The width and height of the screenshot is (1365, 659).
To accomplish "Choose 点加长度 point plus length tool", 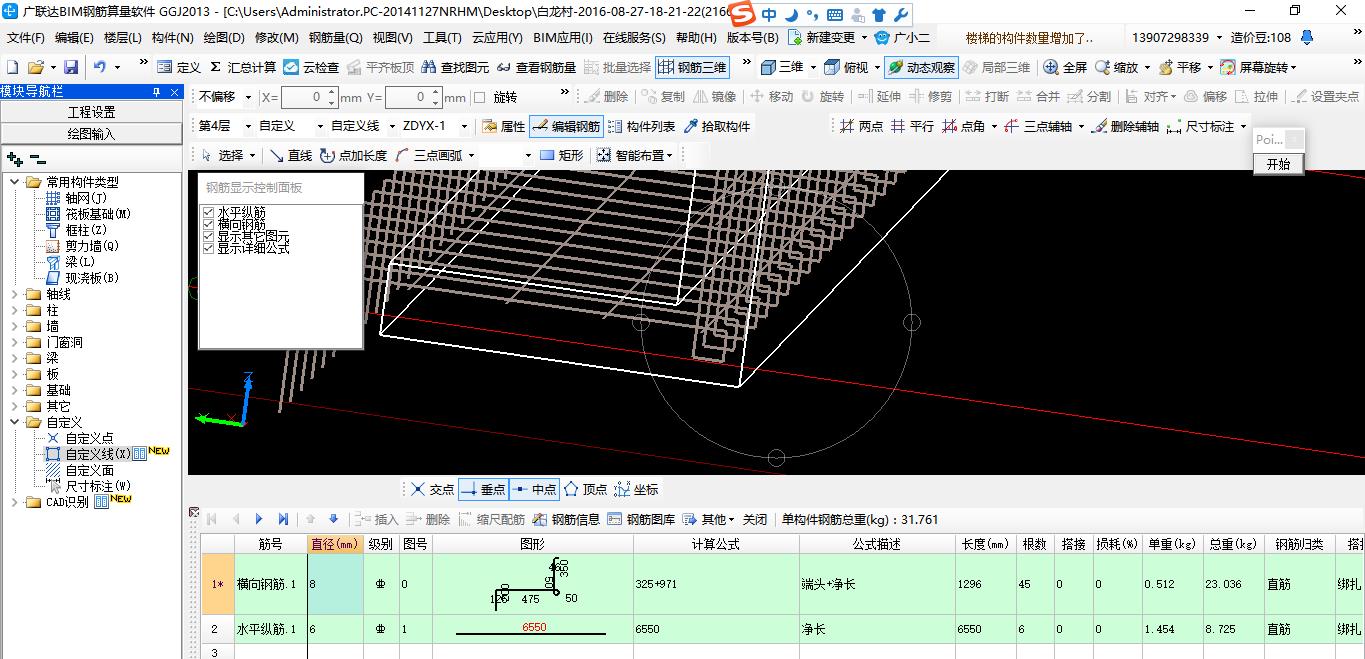I will point(353,155).
